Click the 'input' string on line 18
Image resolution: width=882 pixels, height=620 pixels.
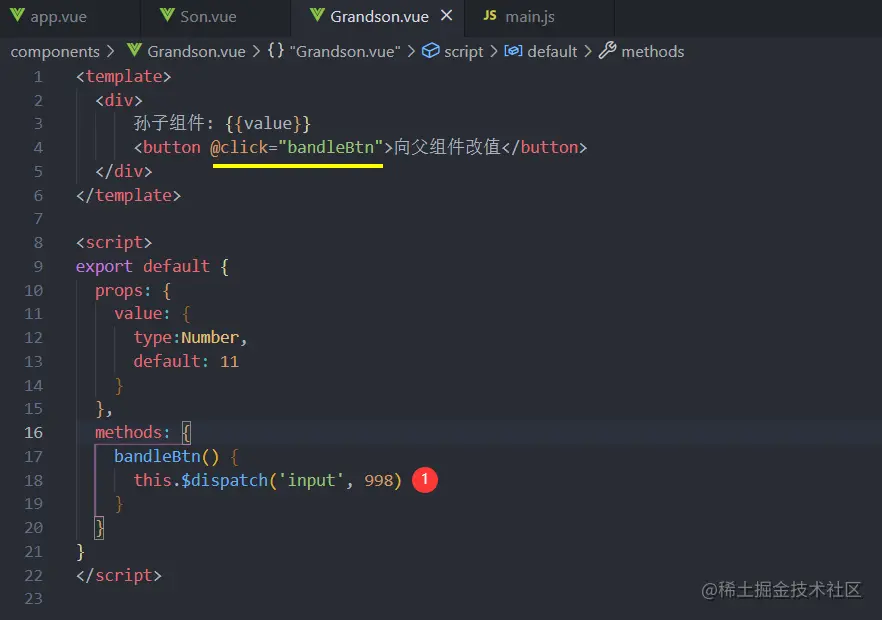(312, 480)
